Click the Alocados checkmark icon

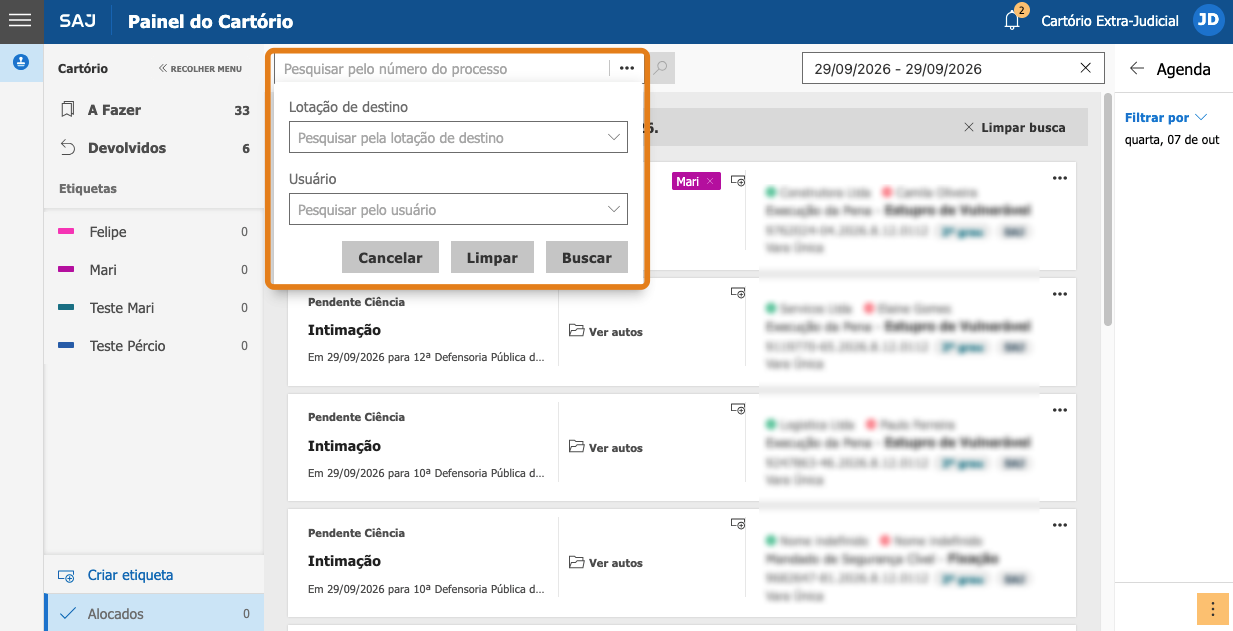68,614
